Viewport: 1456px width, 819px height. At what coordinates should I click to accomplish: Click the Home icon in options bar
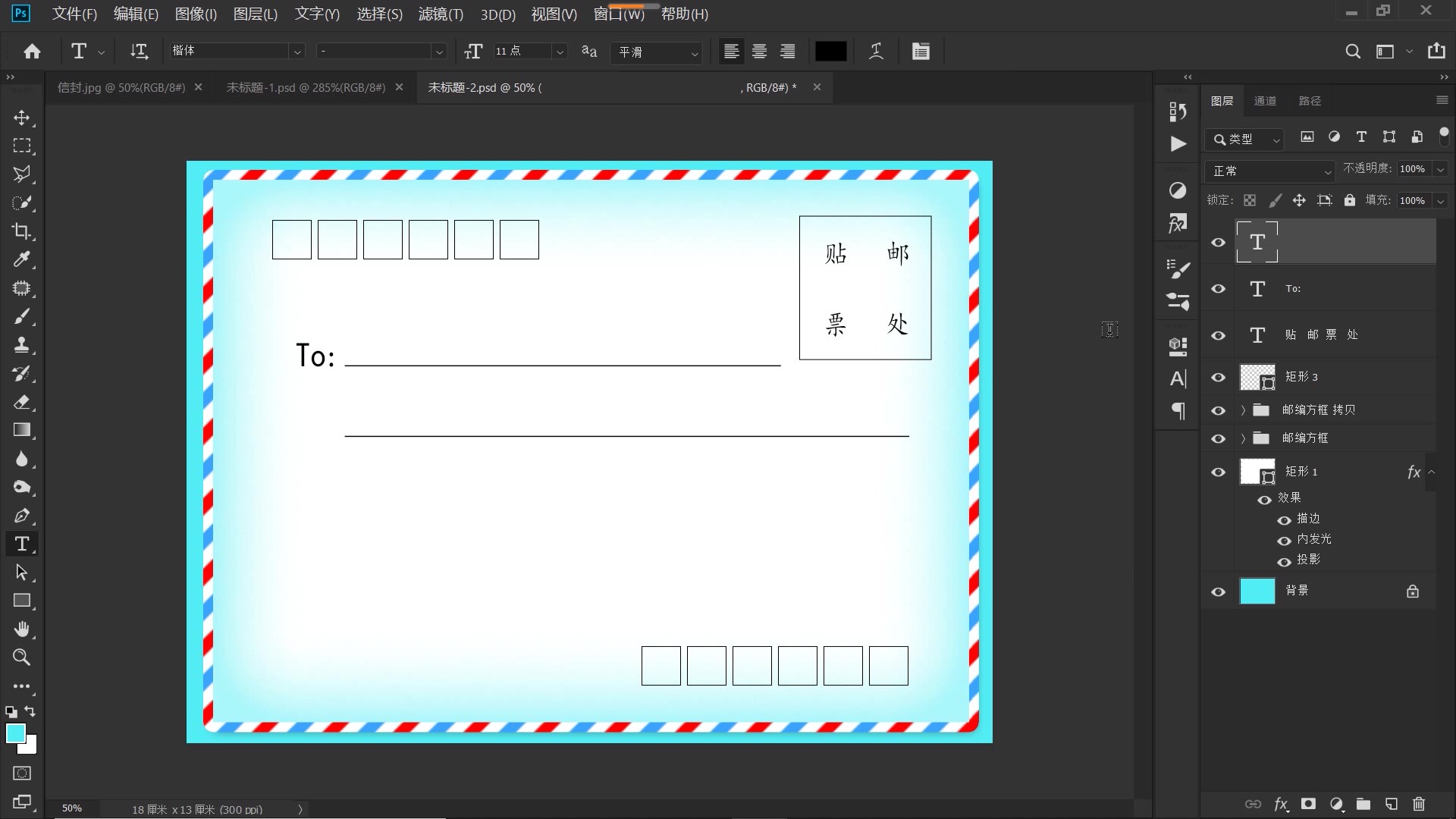click(x=32, y=51)
